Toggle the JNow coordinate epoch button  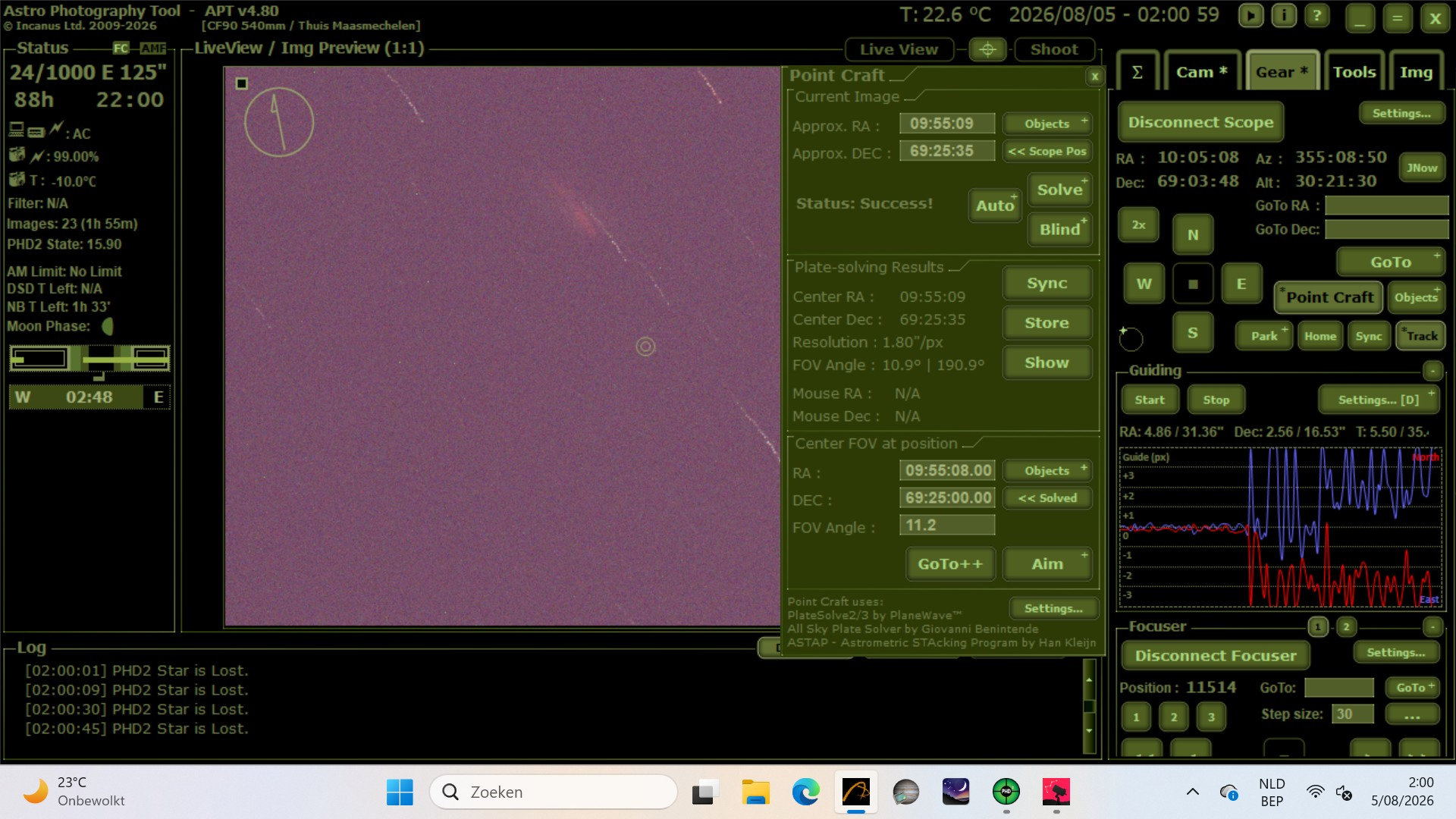pyautogui.click(x=1422, y=168)
